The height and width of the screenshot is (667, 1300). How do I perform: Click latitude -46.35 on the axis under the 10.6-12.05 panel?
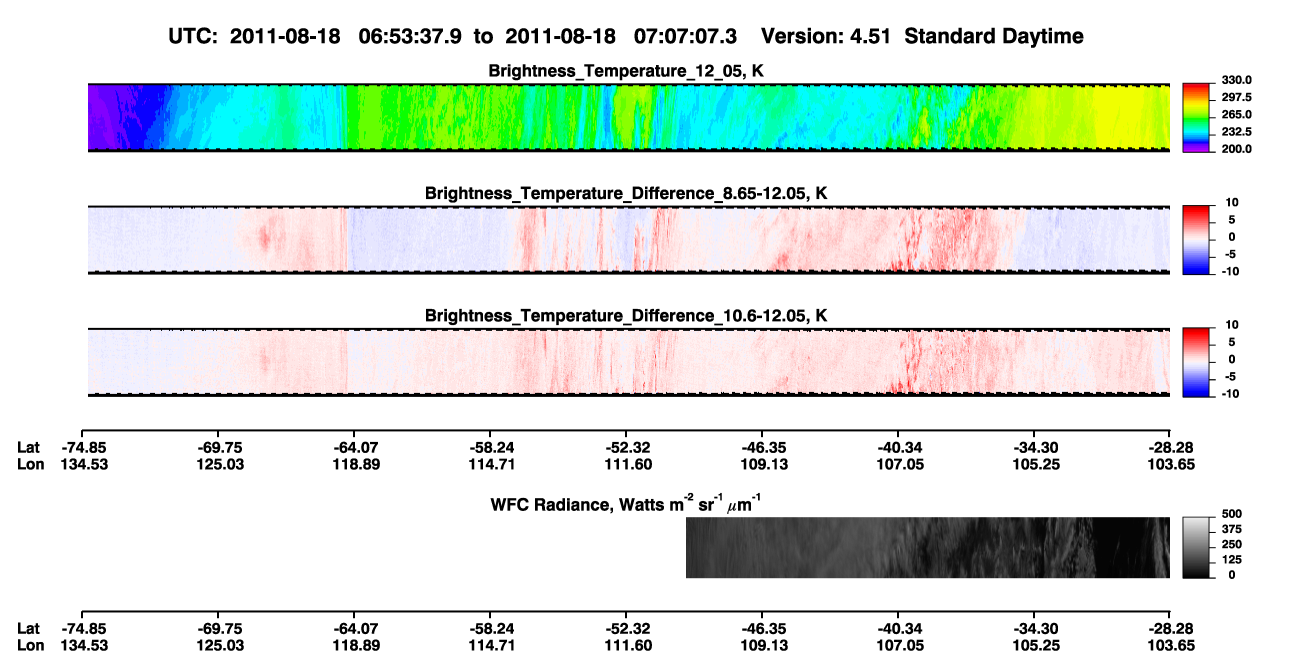click(762, 447)
